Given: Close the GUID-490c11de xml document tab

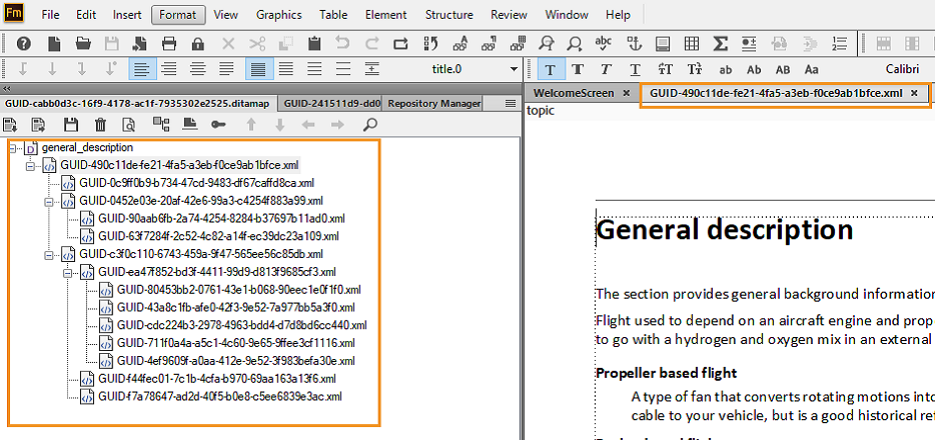Looking at the screenshot, I should [x=913, y=93].
